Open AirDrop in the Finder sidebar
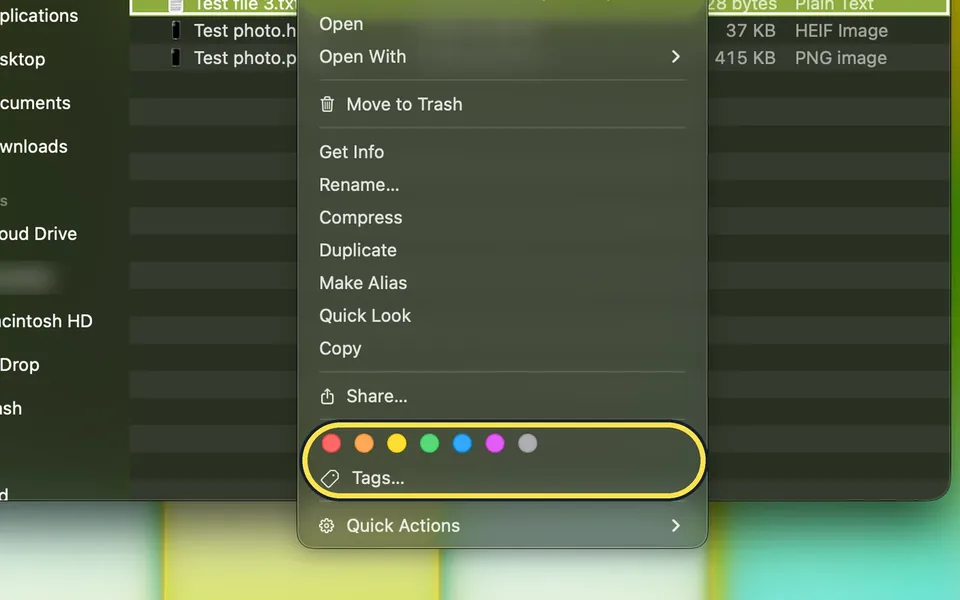Image resolution: width=960 pixels, height=600 pixels. [20, 365]
